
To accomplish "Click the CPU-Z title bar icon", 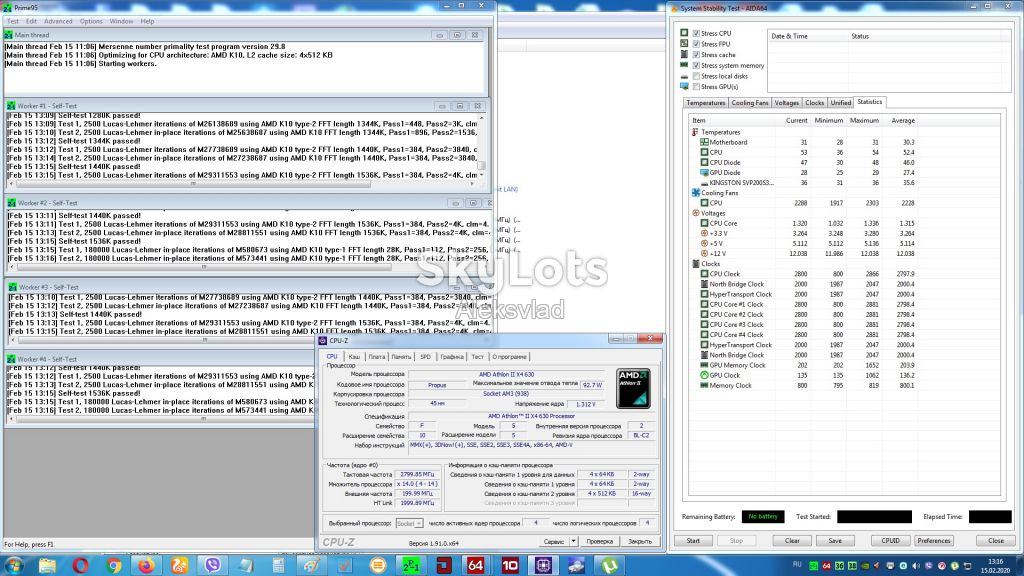I will pos(323,340).
